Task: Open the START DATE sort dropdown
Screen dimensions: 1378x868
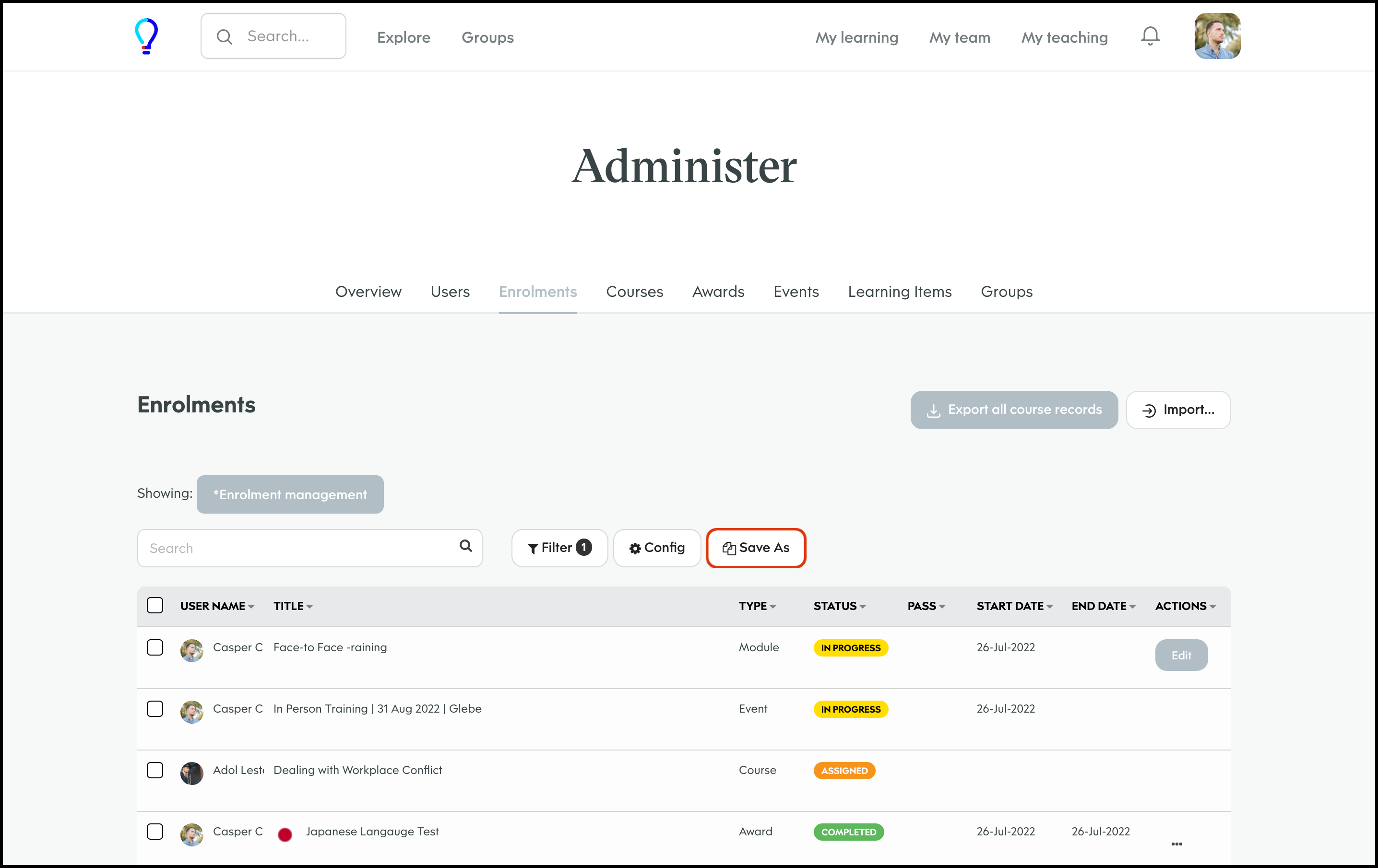Action: 1049,607
